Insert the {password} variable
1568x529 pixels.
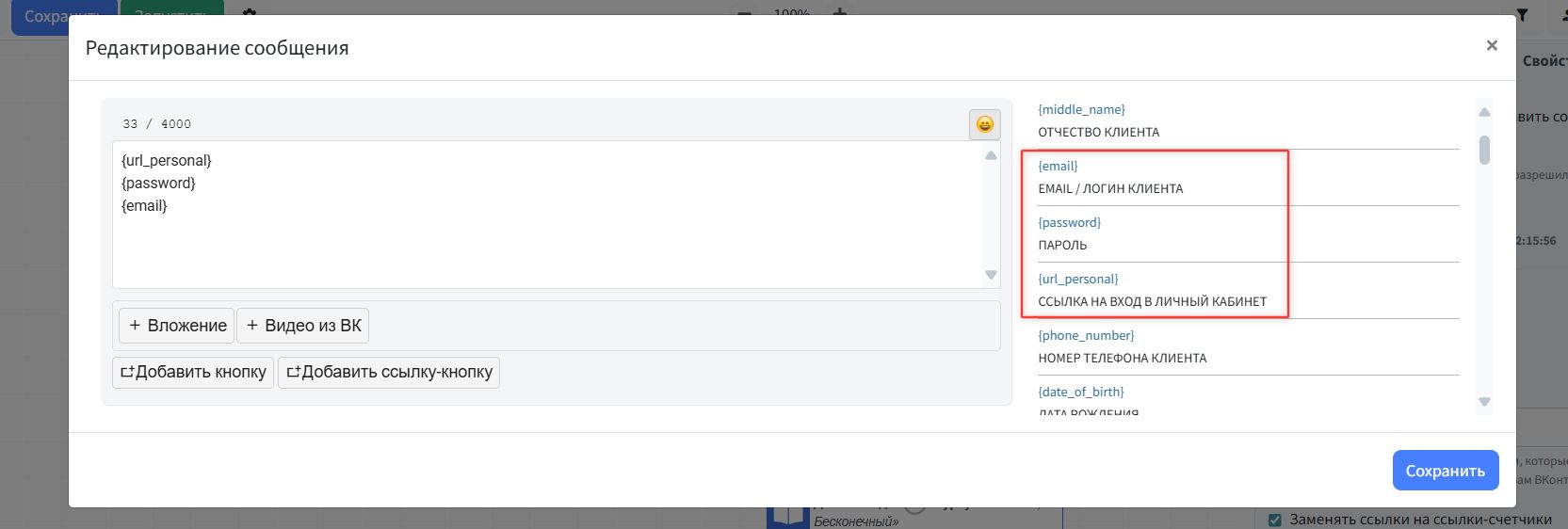click(x=1069, y=223)
